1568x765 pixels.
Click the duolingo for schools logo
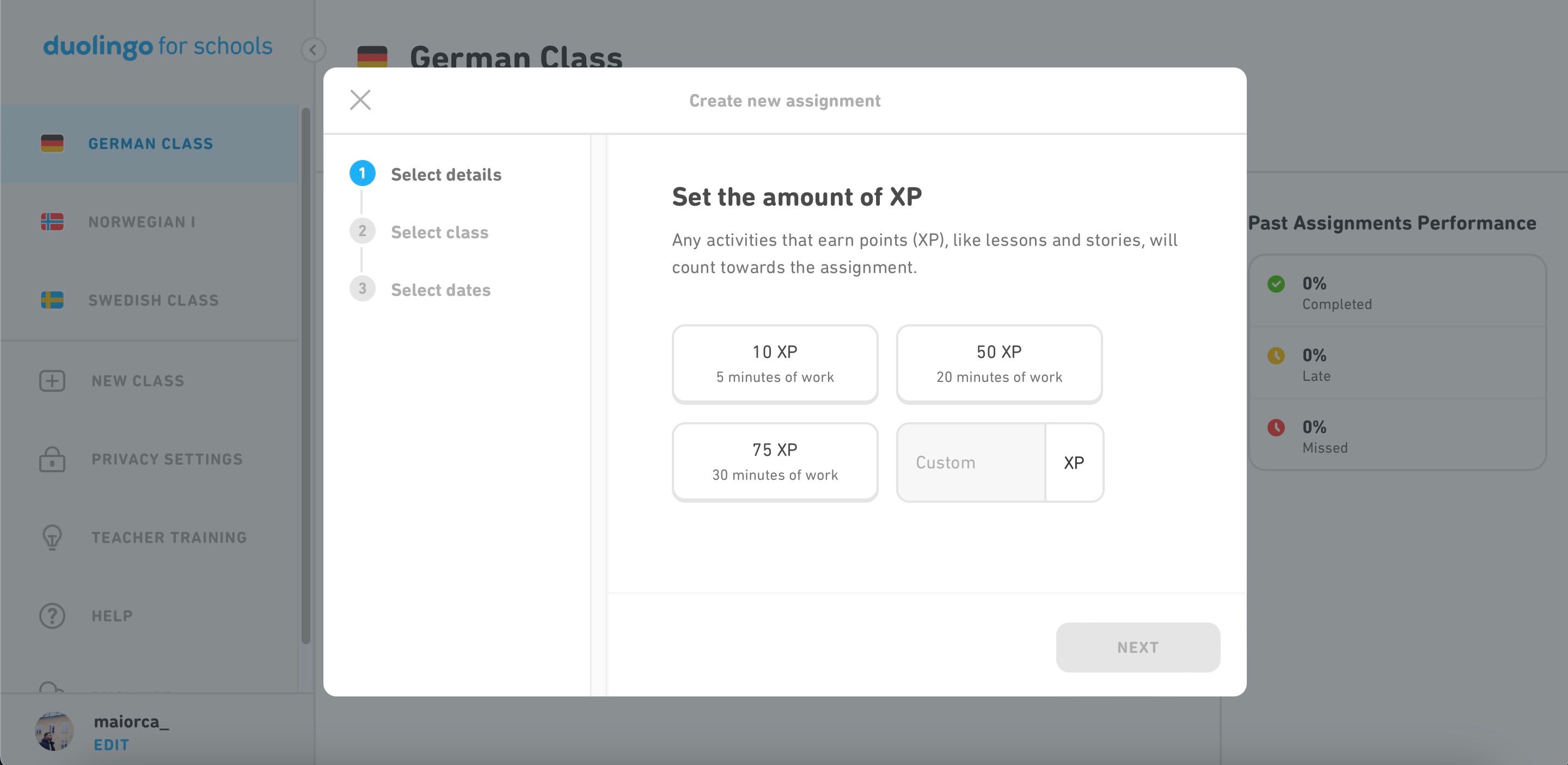pos(158,47)
